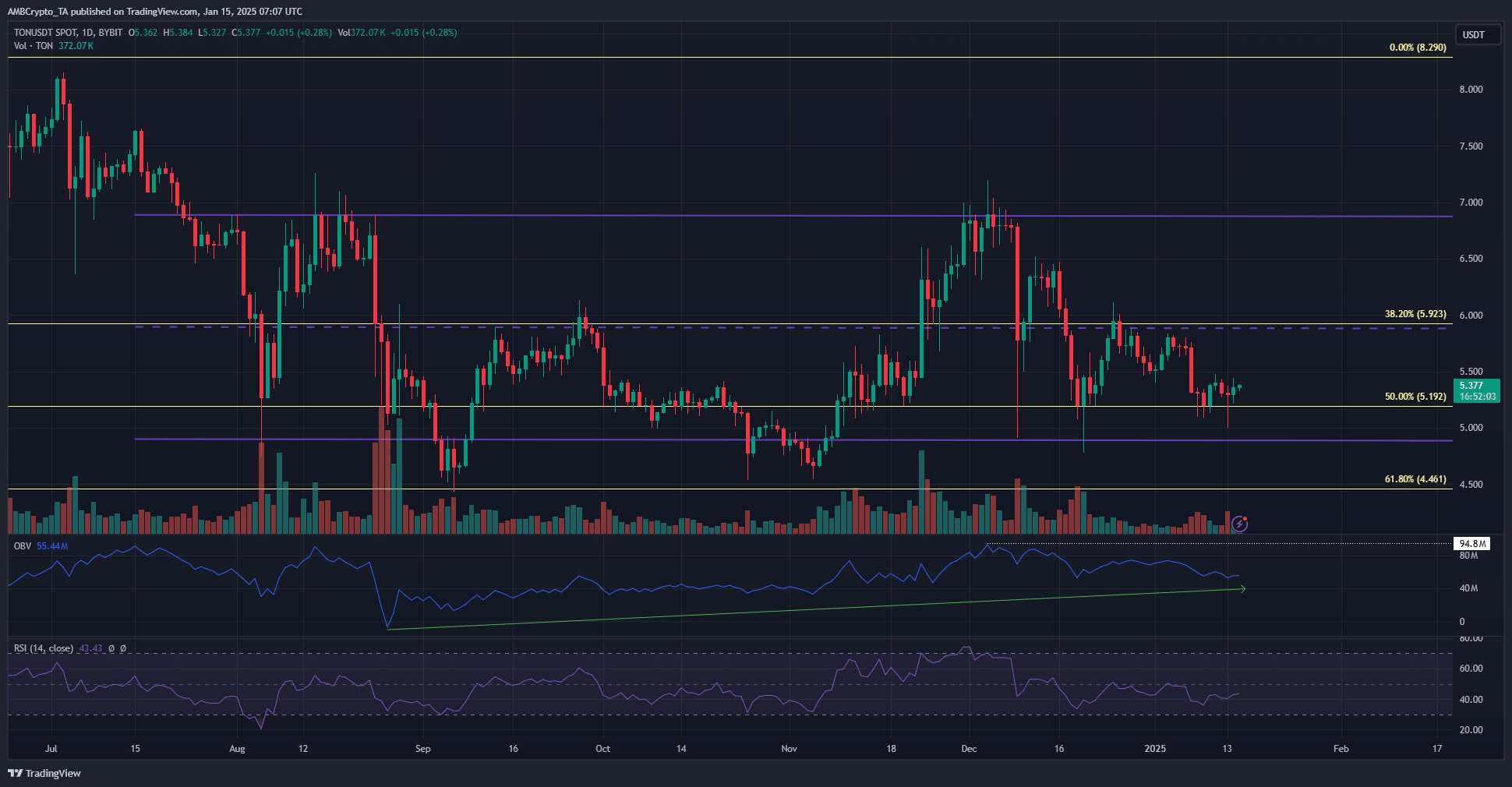Click the 2025 label on time axis

(1155, 749)
